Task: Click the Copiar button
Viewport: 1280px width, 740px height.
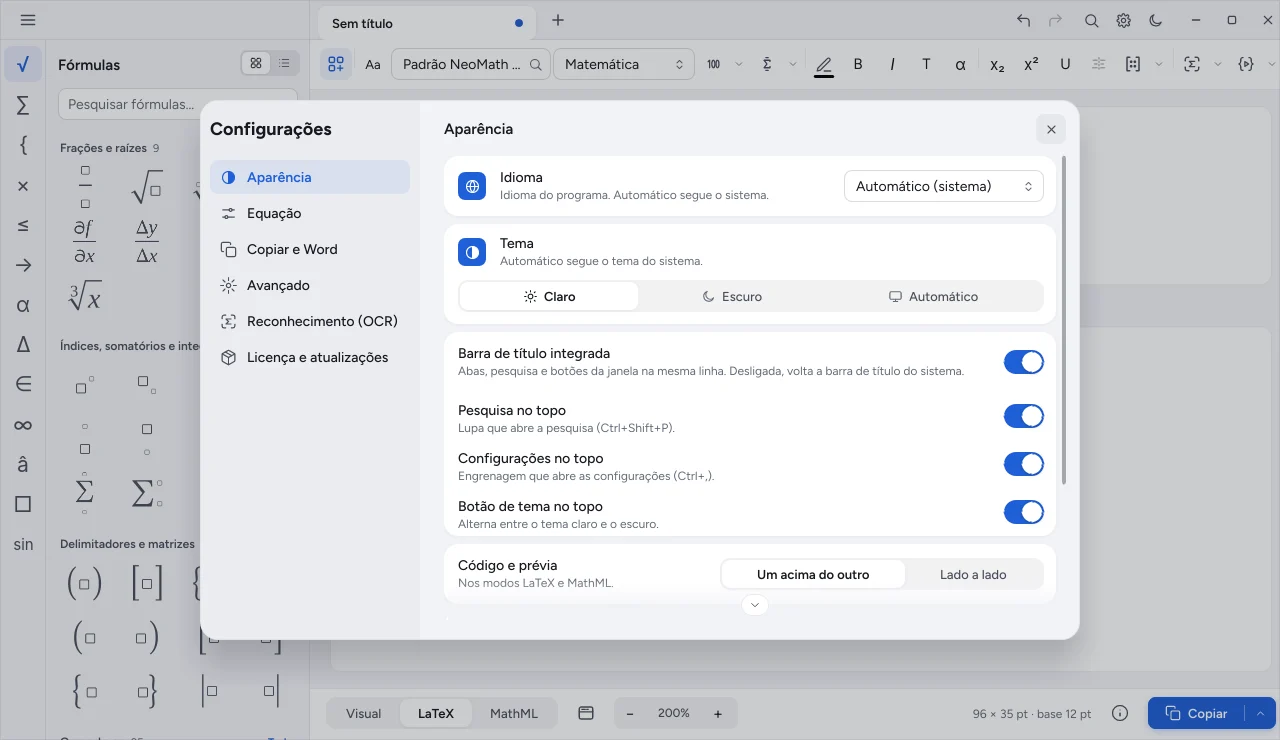Action: [1196, 713]
